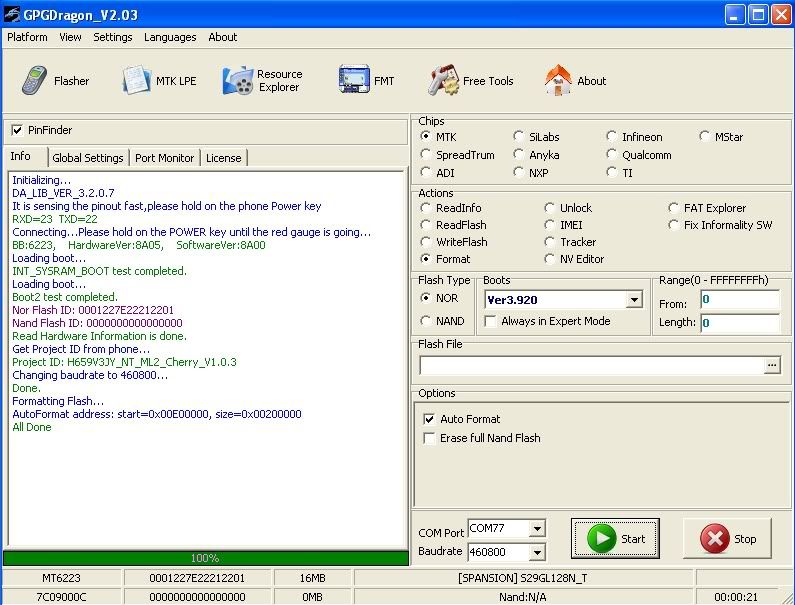Click the 7C09000C status bar cell

pyautogui.click(x=61, y=597)
